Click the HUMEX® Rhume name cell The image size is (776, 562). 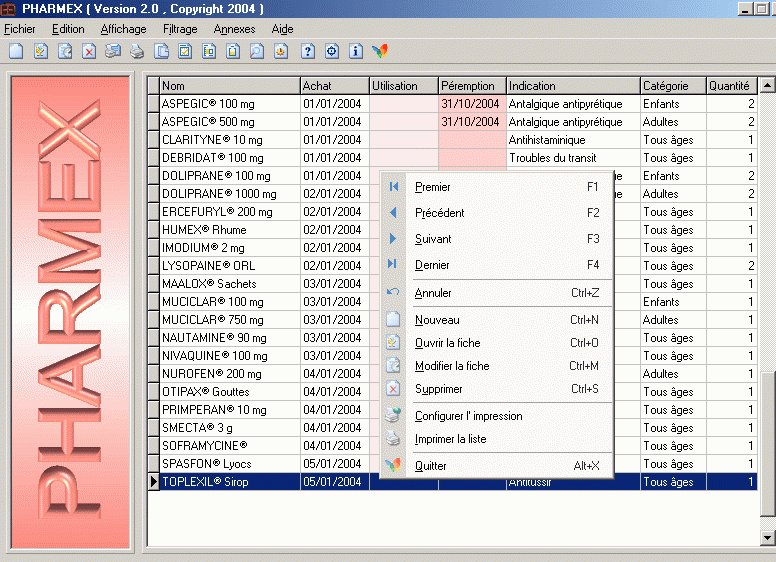pyautogui.click(x=230, y=230)
